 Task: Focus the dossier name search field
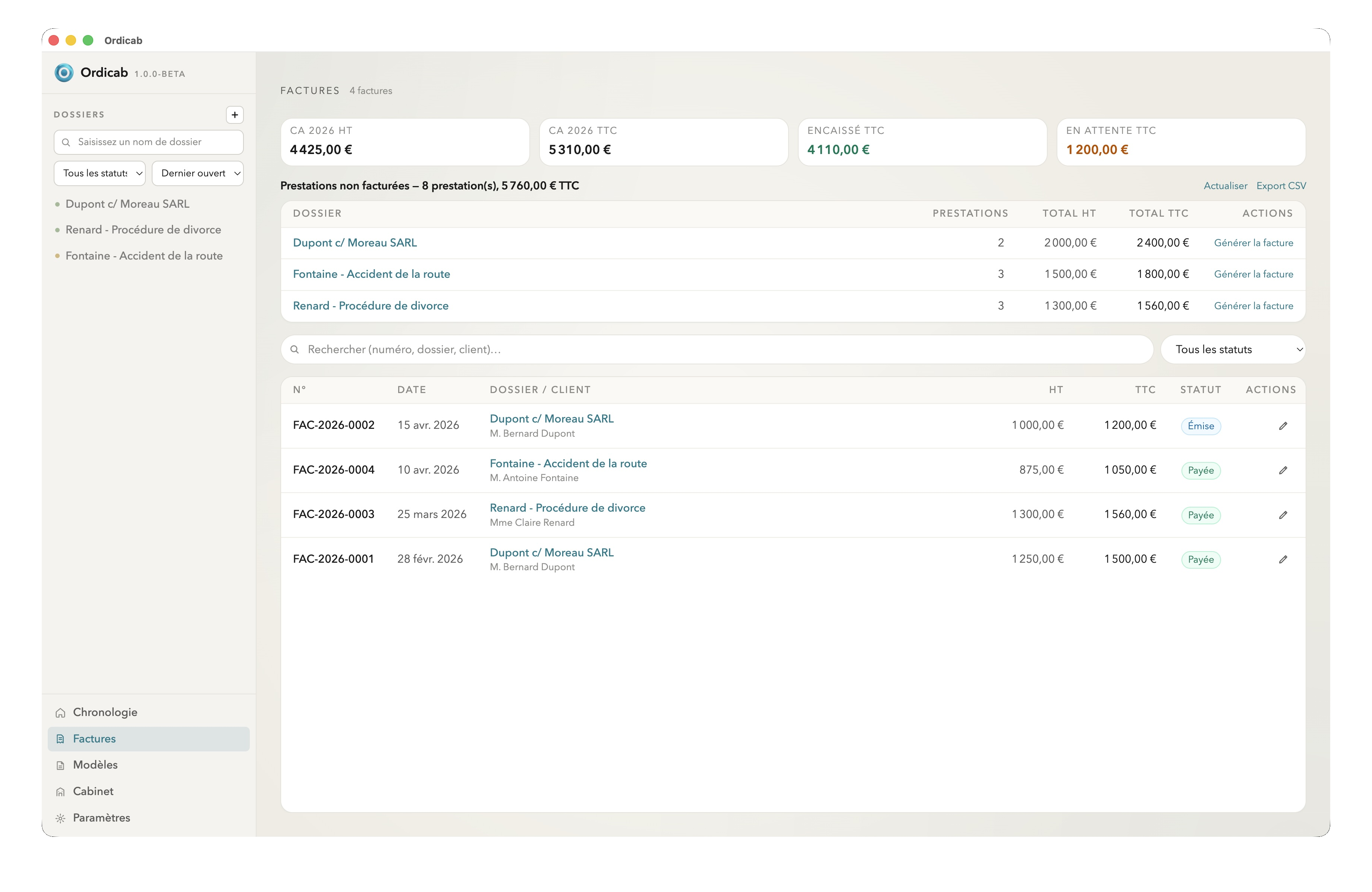pyautogui.click(x=149, y=142)
